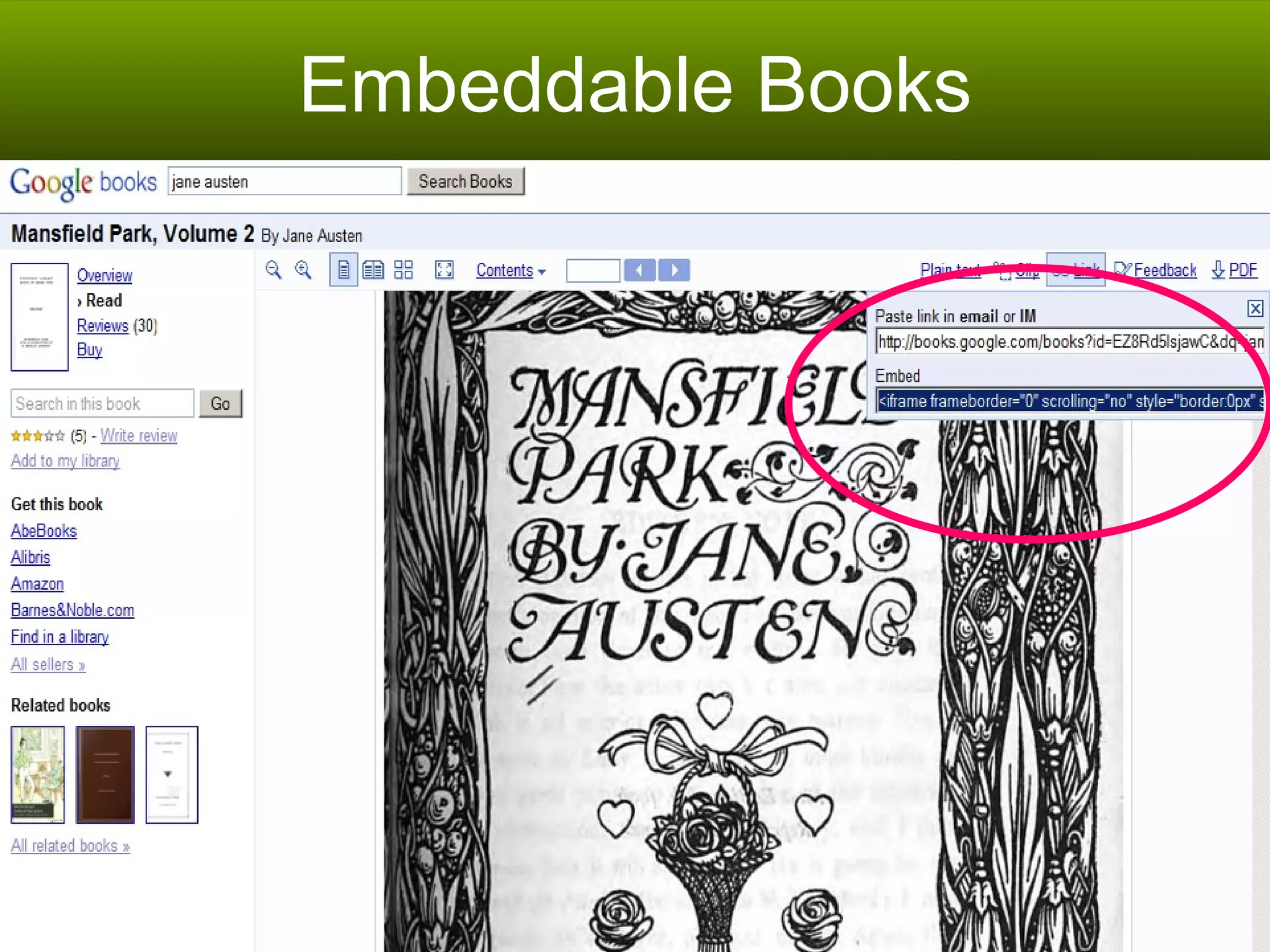This screenshot has height=952, width=1270.
Task: Open the first related book thumbnail
Action: click(x=38, y=775)
